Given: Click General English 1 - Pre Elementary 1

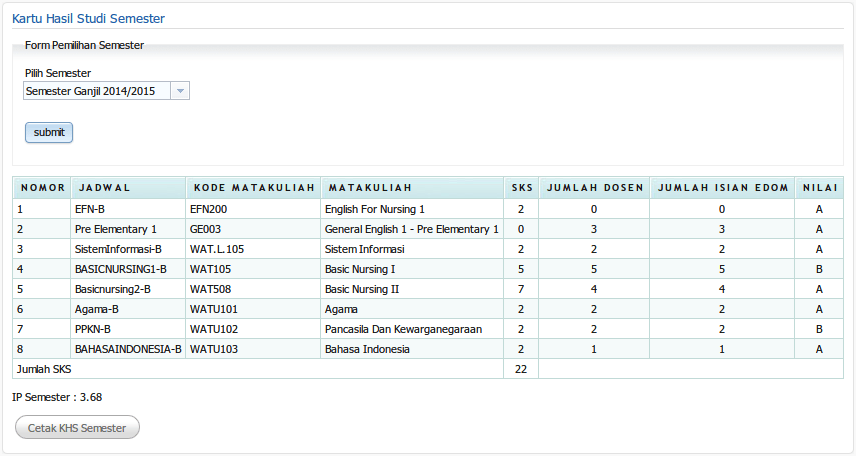Looking at the screenshot, I should (x=412, y=229).
